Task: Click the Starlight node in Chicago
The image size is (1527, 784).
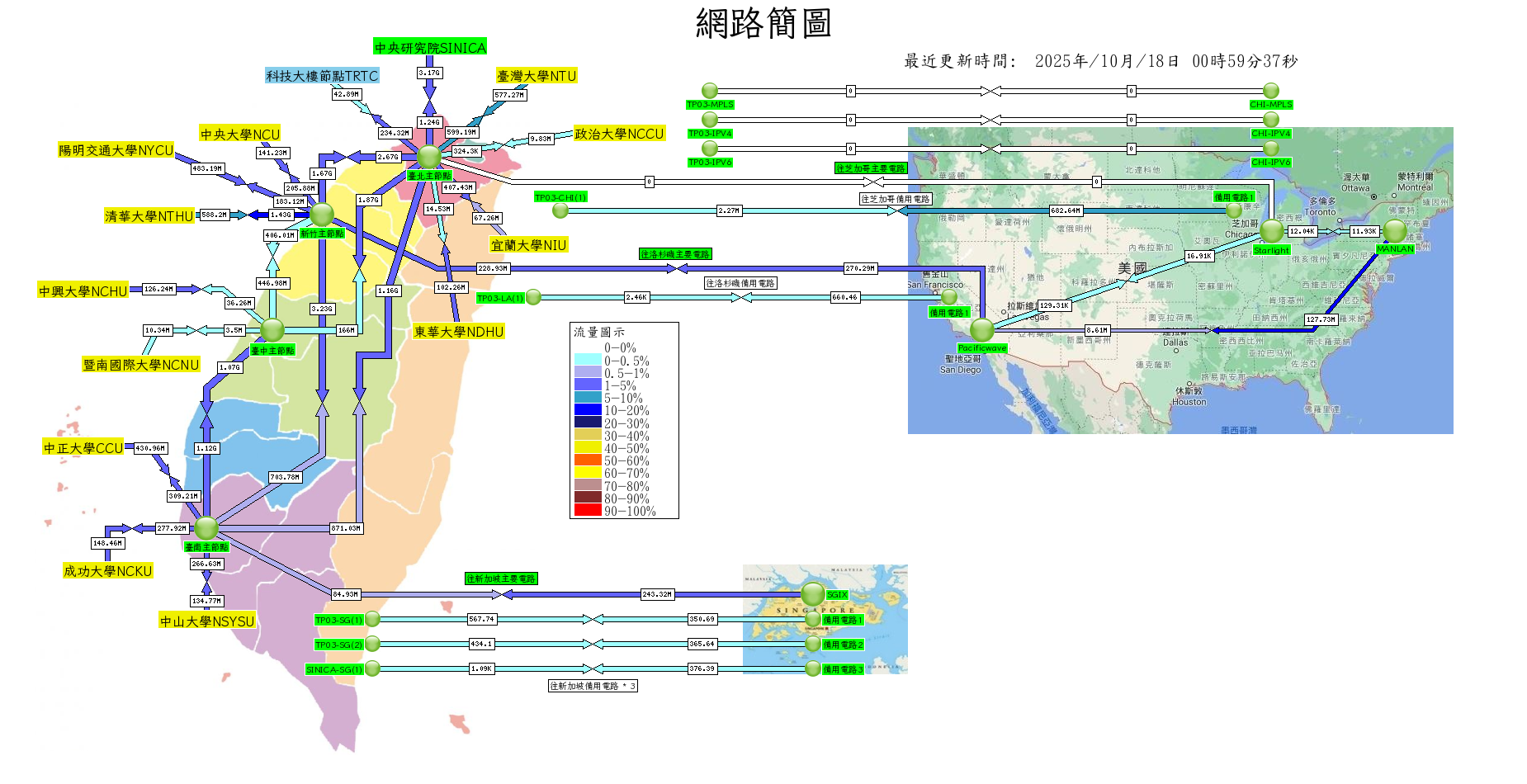Action: (x=1272, y=231)
